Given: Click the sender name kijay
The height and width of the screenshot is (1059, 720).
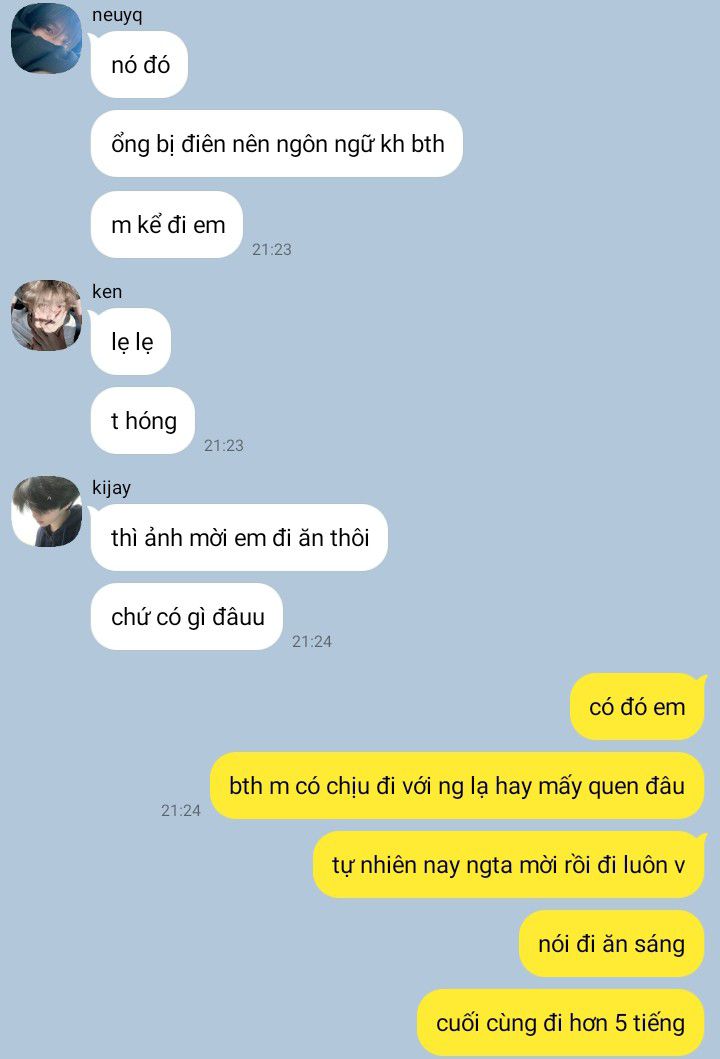Looking at the screenshot, I should coord(111,488).
